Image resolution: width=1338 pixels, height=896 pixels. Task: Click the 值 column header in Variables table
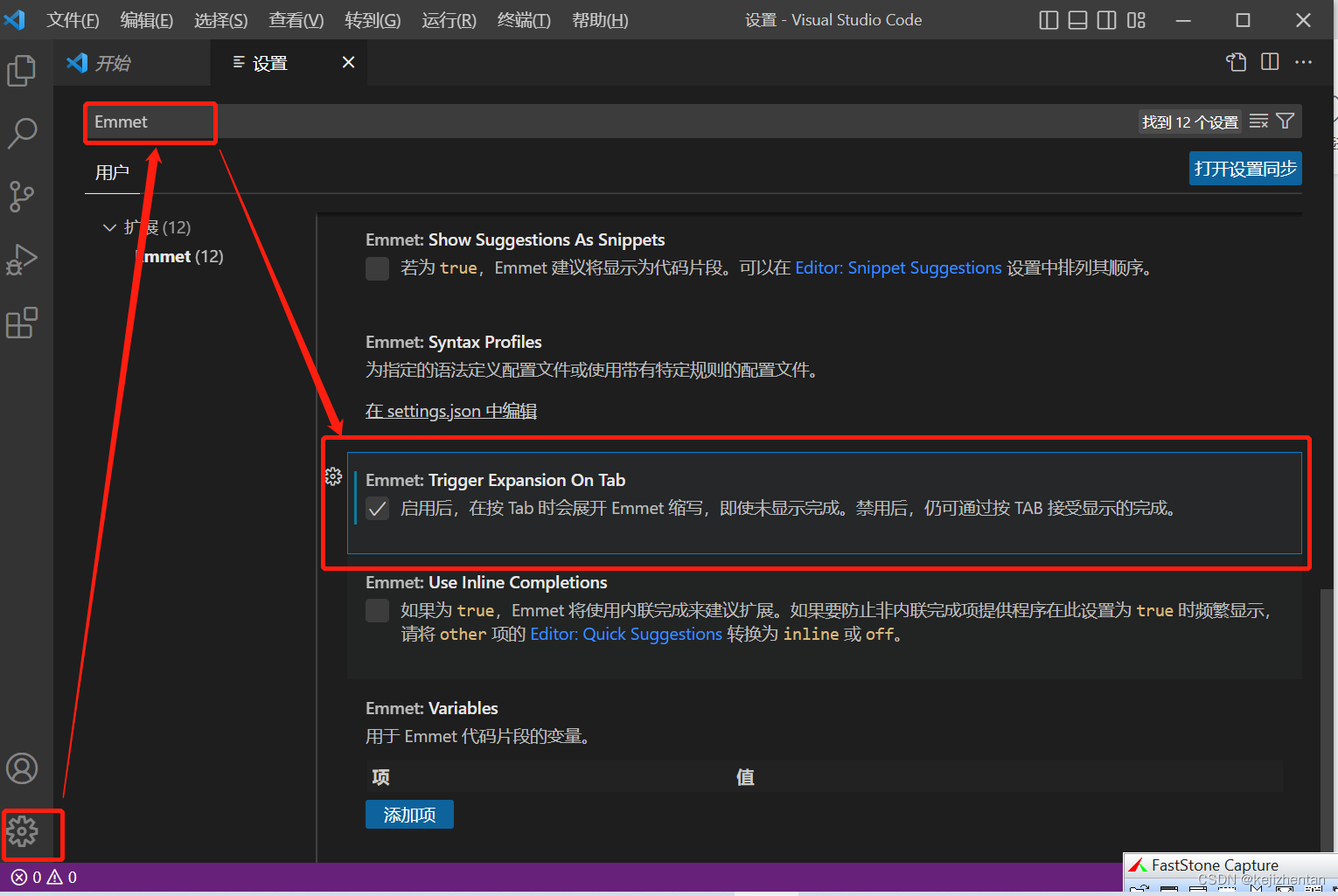coord(745,777)
